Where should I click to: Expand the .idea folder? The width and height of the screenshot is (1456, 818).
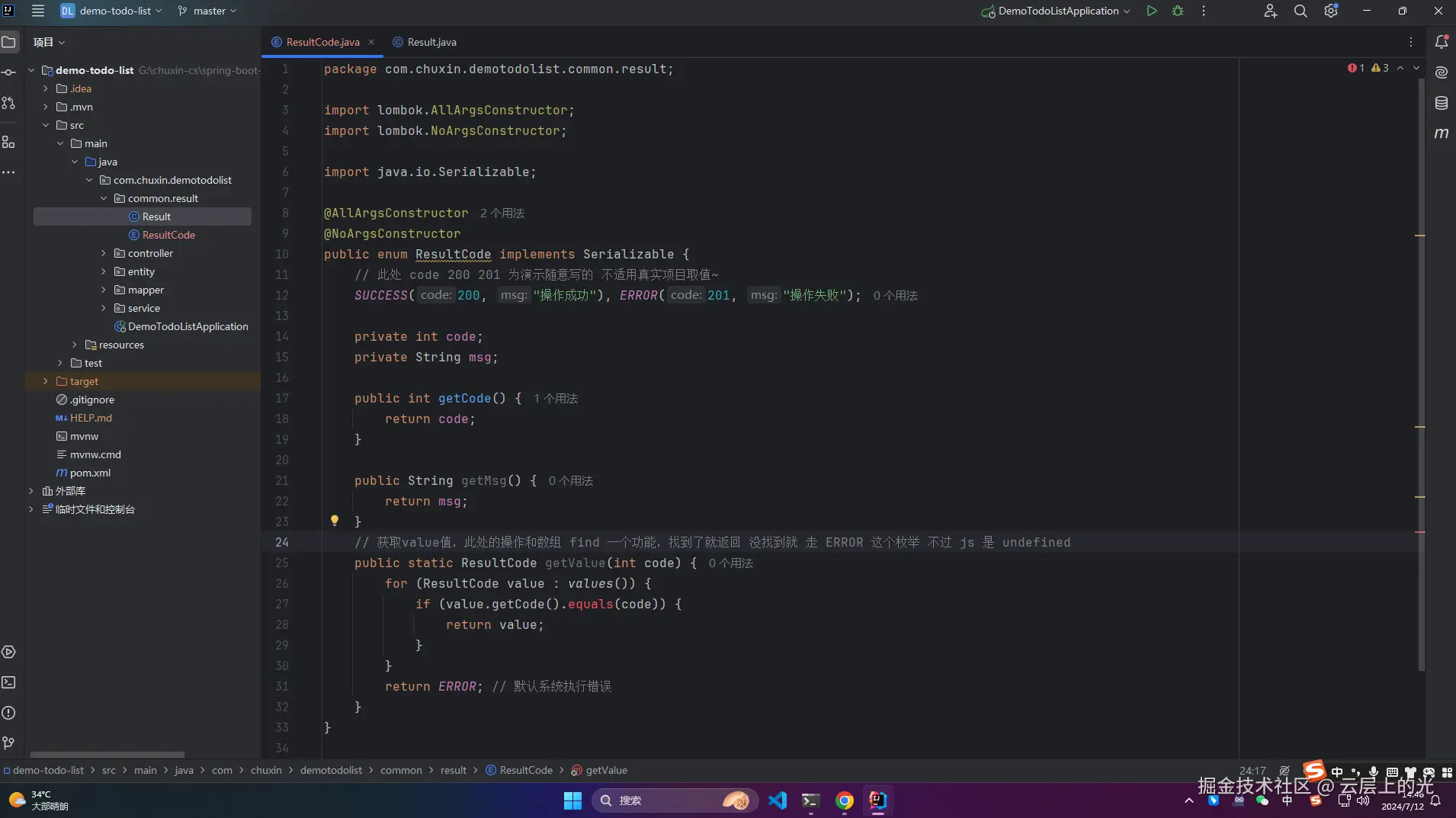pyautogui.click(x=46, y=88)
